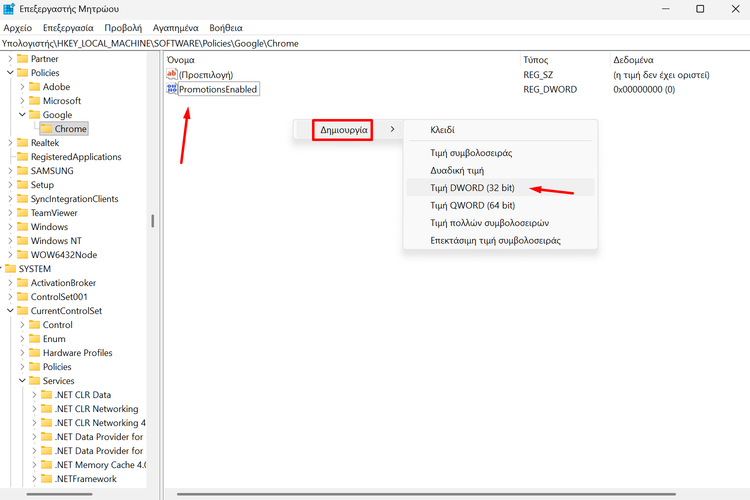Click the REG_SZ type cell

[538, 75]
